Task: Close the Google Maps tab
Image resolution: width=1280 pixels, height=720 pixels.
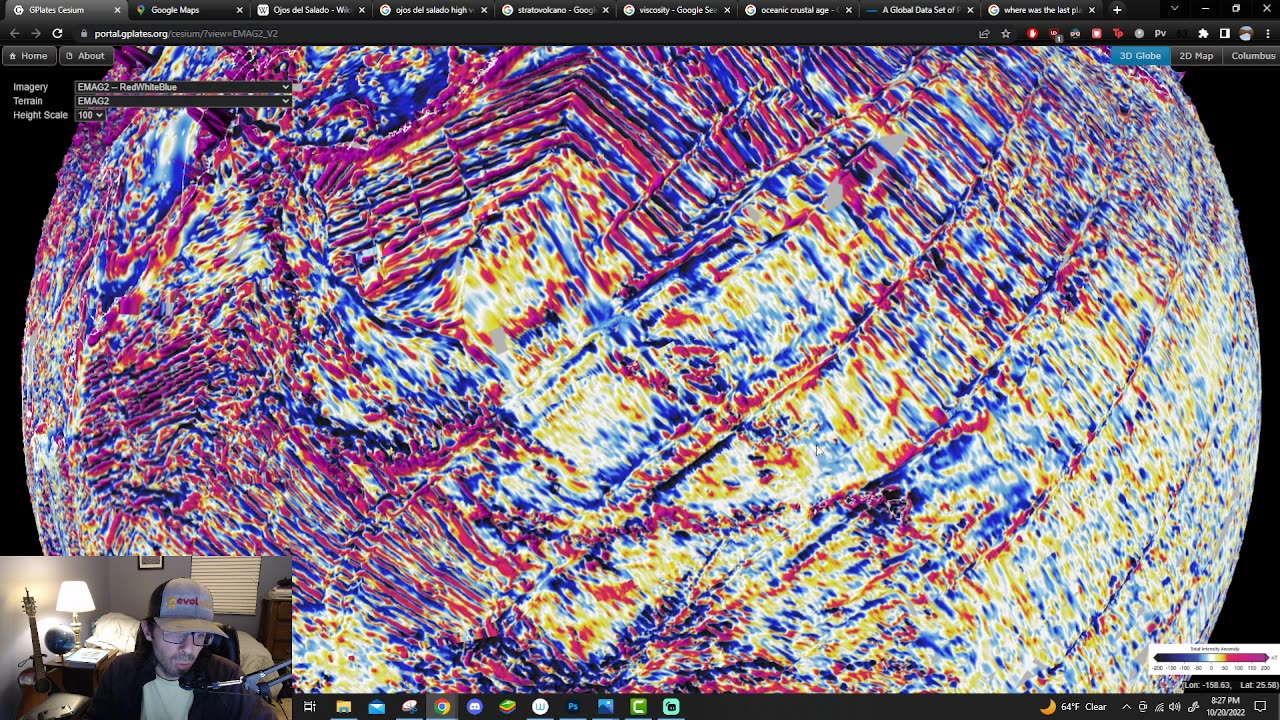Action: [x=239, y=10]
